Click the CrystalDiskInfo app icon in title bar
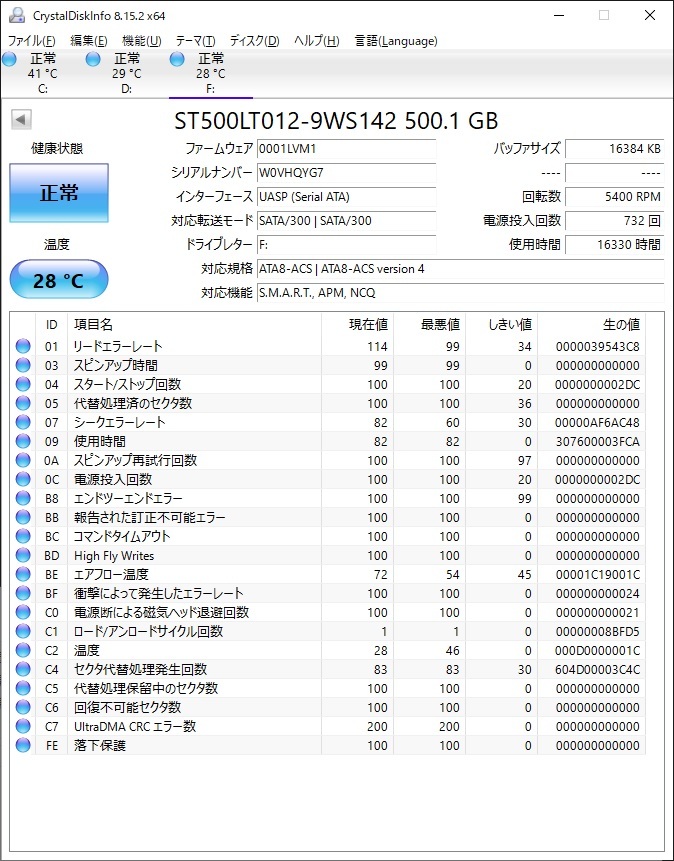This screenshot has width=674, height=861. point(17,15)
